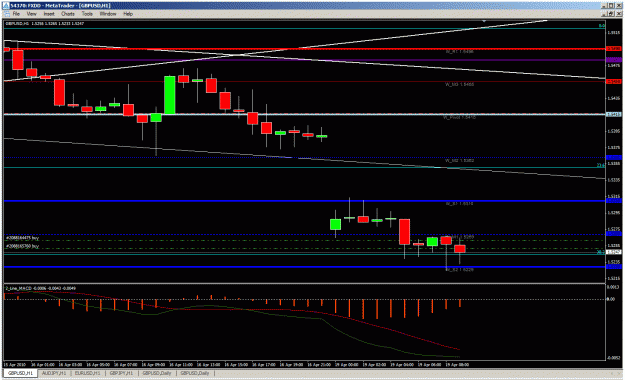
Task: Click the 0.0 Fibonacci level label
Action: click(x=602, y=26)
